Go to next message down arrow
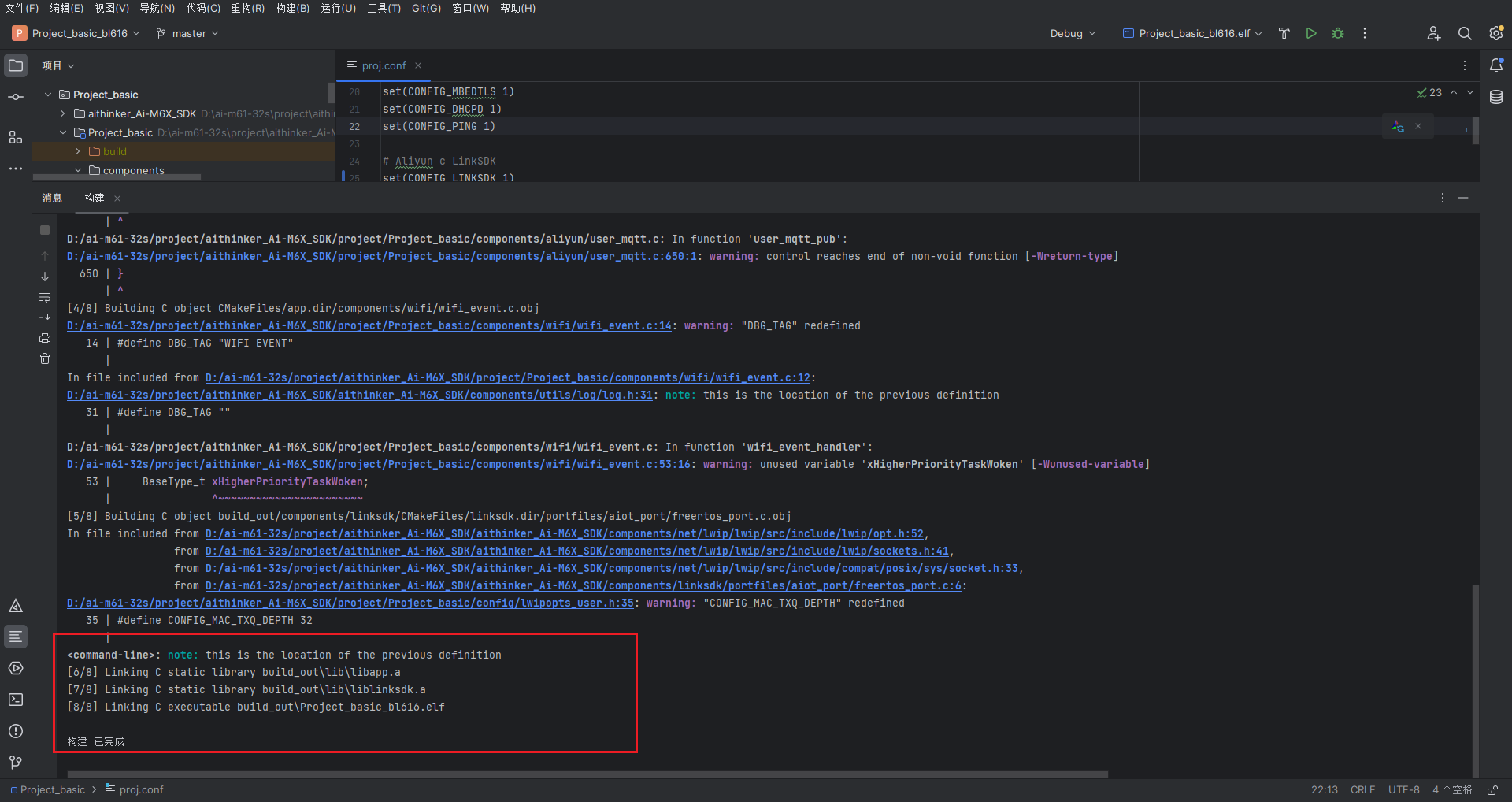 [x=45, y=277]
